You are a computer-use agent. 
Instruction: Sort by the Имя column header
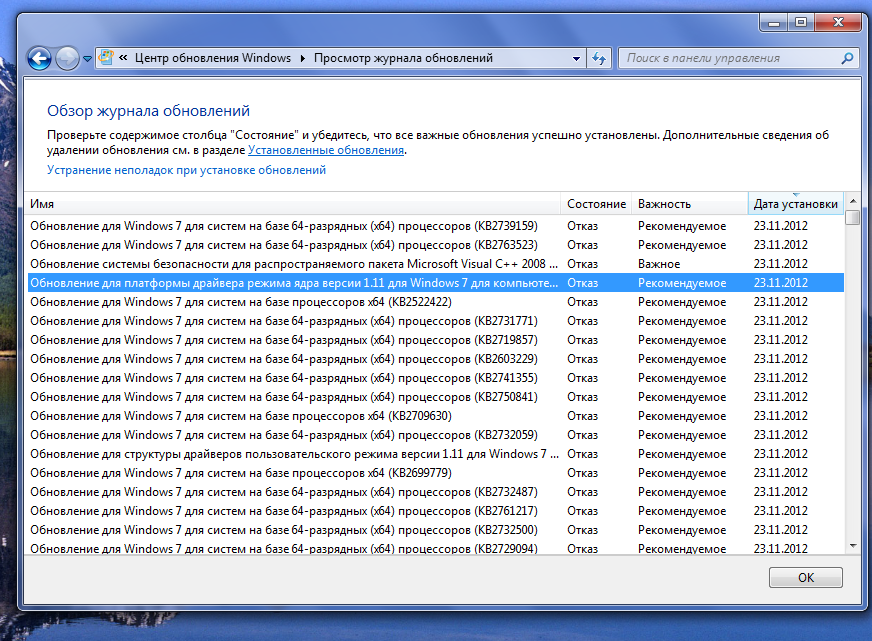(293, 204)
